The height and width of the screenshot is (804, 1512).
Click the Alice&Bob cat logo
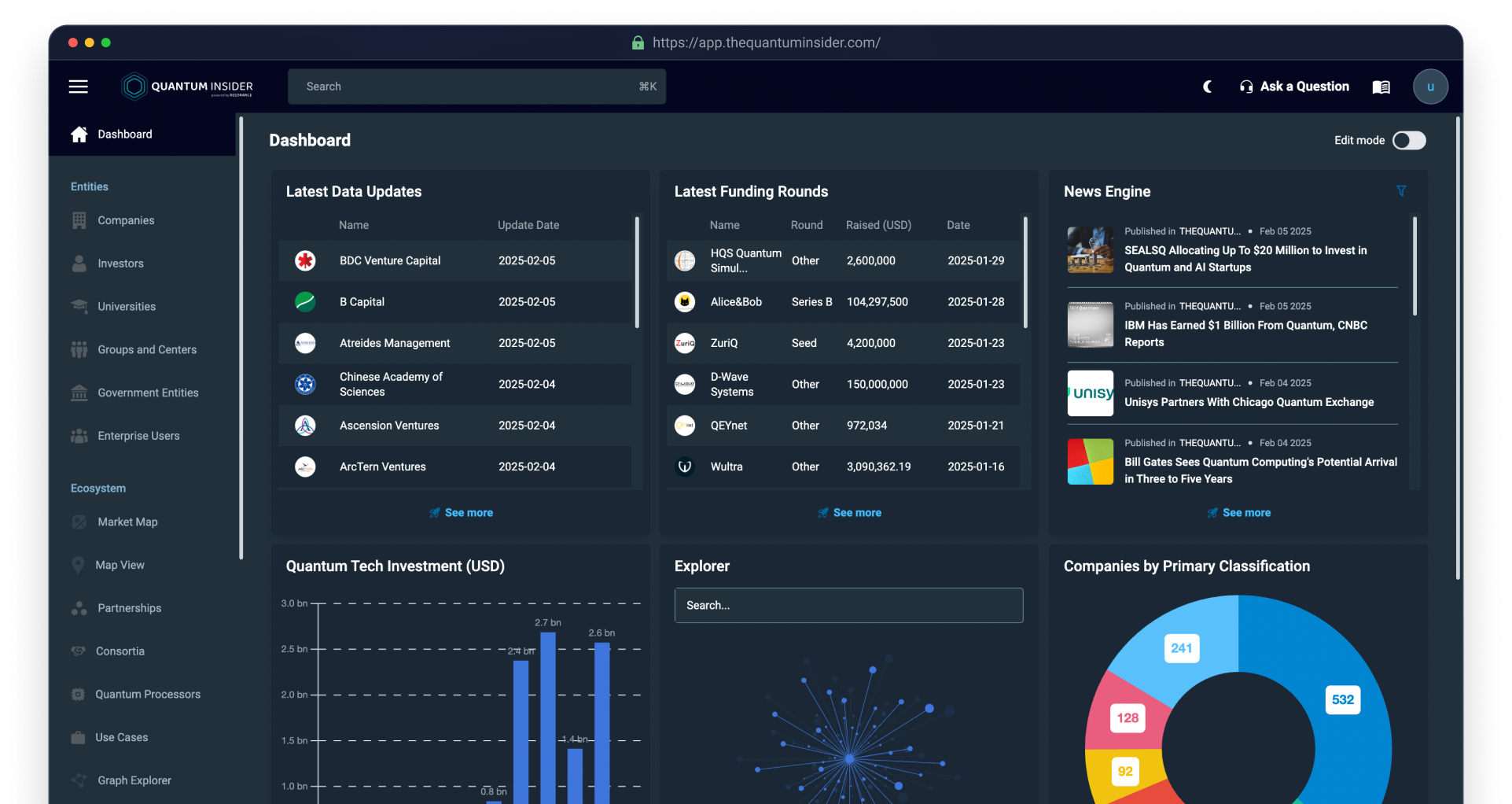point(685,301)
